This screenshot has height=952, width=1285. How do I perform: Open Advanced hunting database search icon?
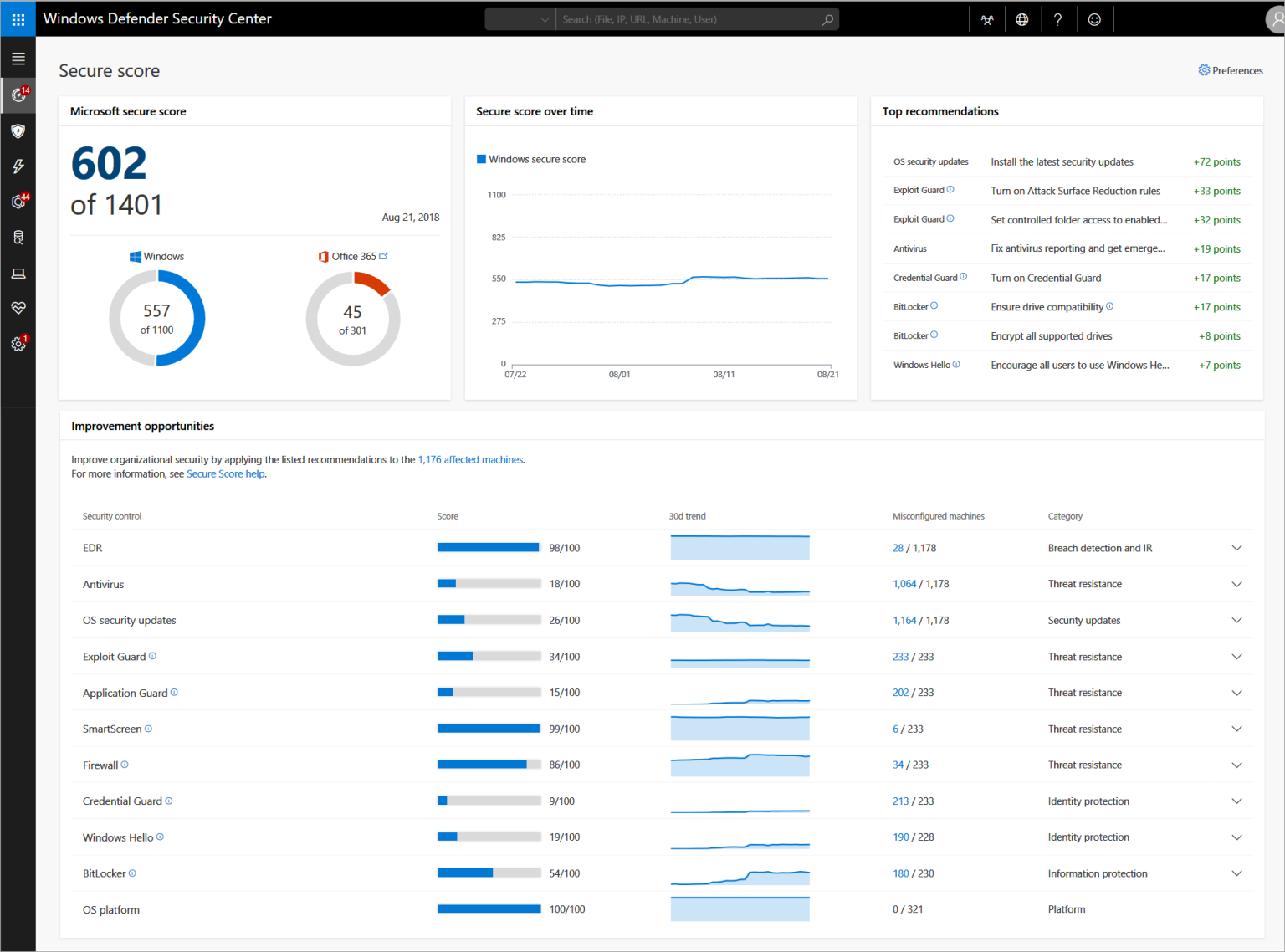point(18,238)
